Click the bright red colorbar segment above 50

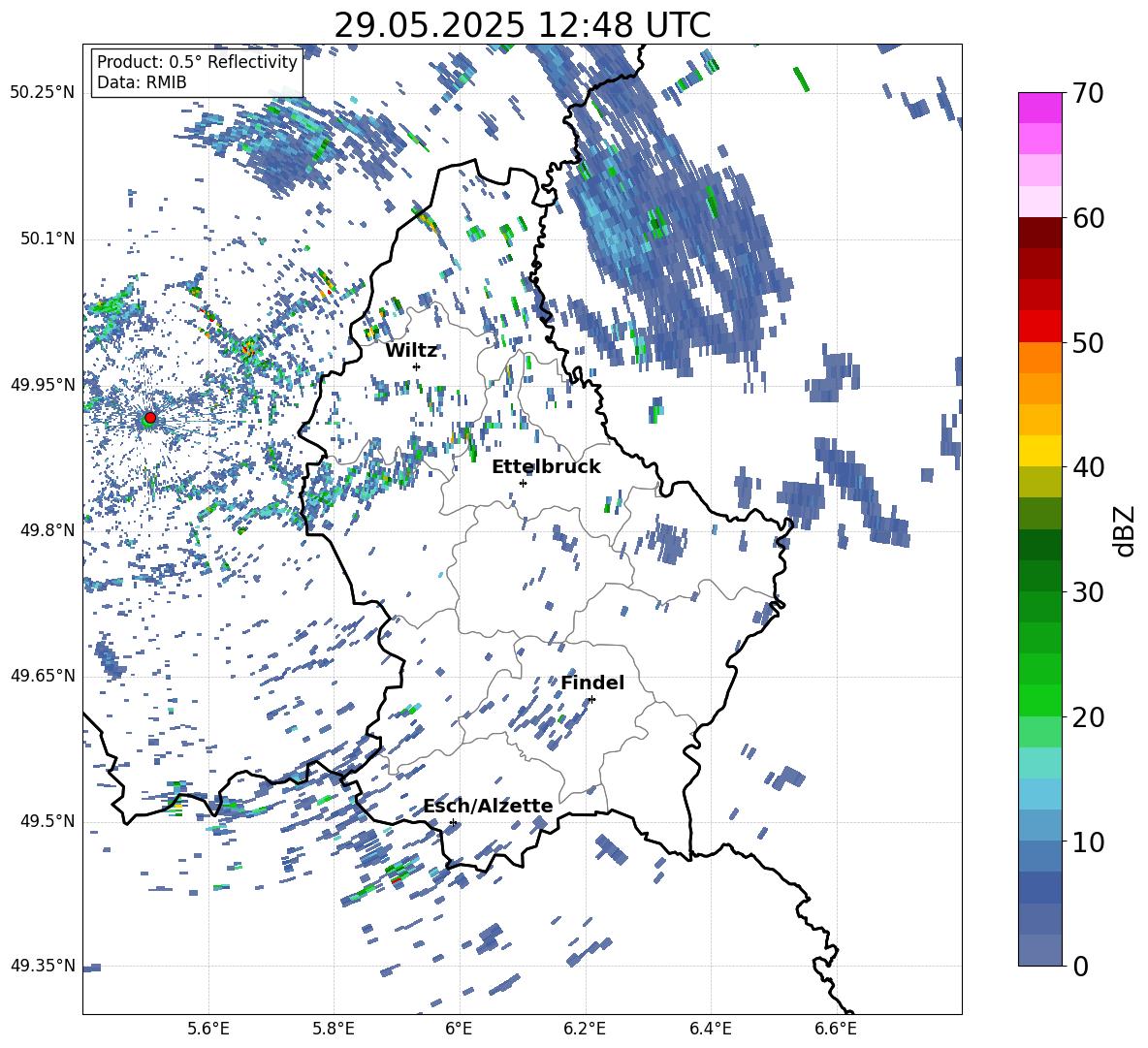[1039, 327]
